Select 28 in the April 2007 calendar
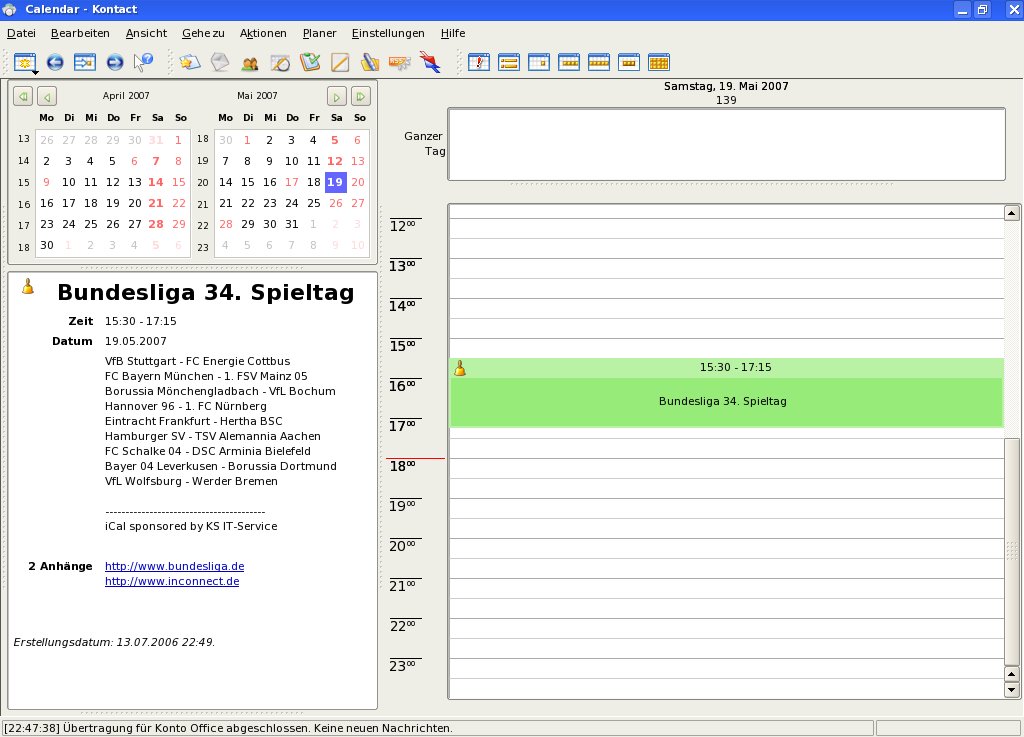1024x737 pixels. click(155, 224)
